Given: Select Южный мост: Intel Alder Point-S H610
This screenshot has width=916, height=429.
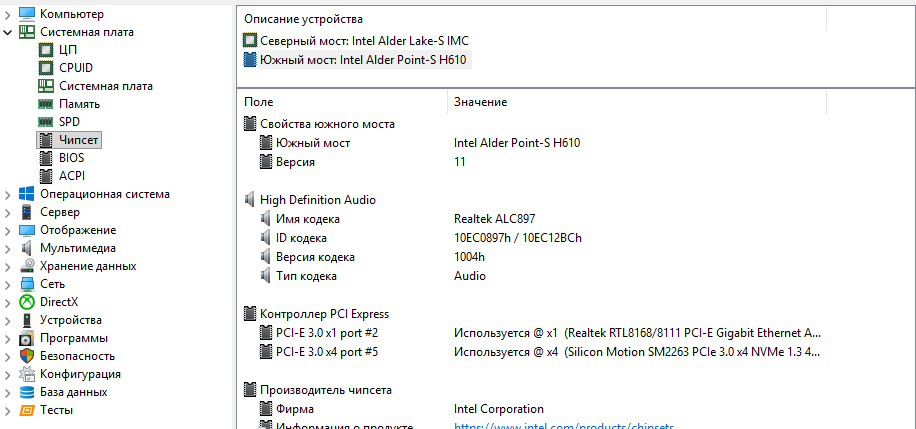Looking at the screenshot, I should coord(363,60).
